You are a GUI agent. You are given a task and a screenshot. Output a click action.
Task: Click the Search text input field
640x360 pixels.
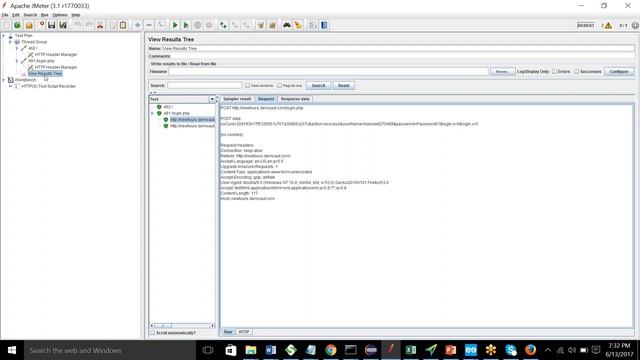point(204,85)
